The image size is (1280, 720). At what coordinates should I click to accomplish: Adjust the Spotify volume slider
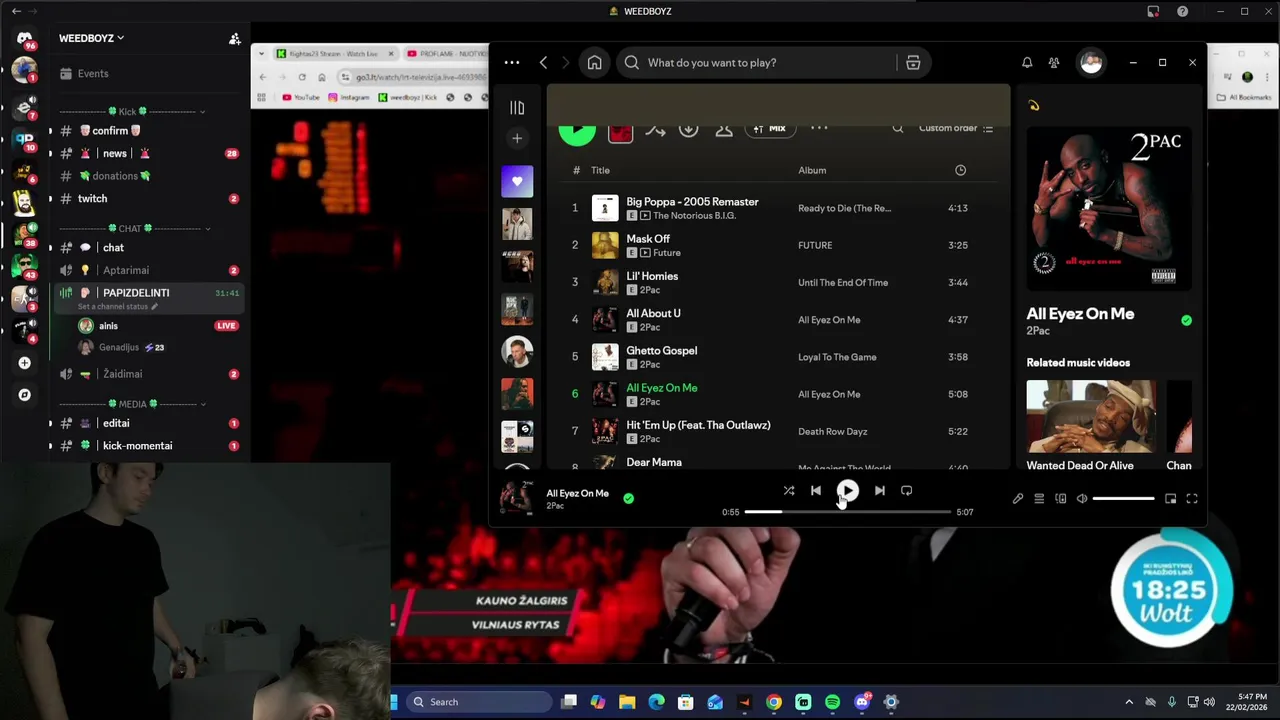point(1123,498)
